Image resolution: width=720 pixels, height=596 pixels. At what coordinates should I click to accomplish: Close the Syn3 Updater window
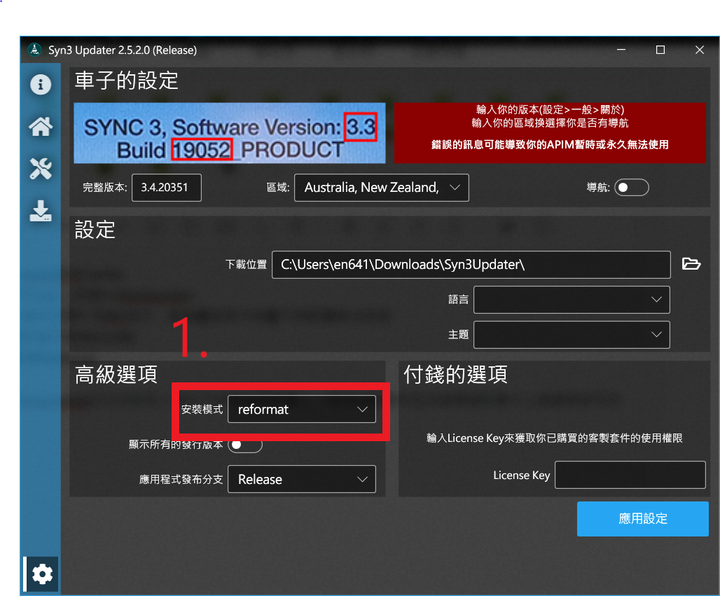click(699, 50)
